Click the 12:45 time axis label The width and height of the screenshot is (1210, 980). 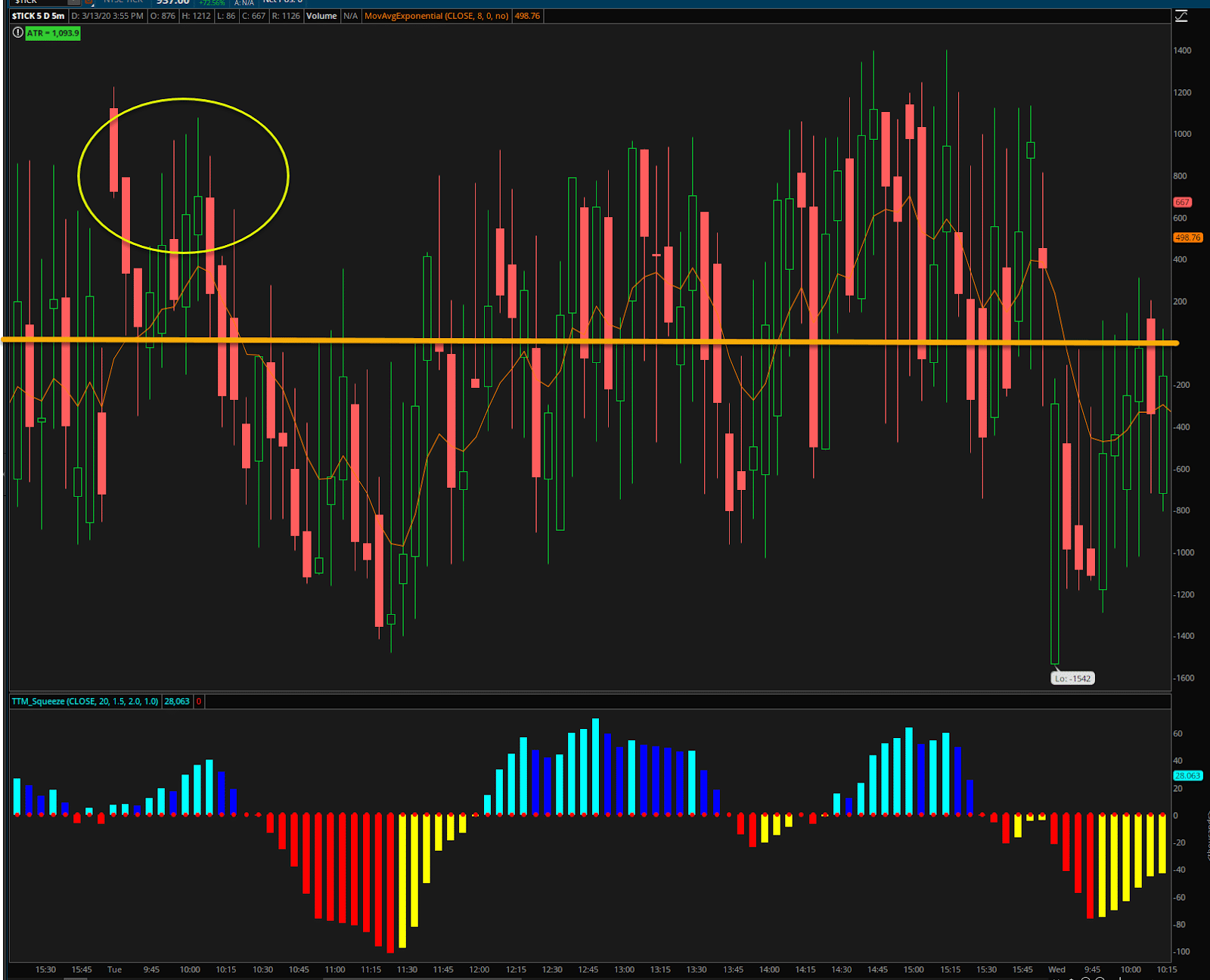[588, 969]
